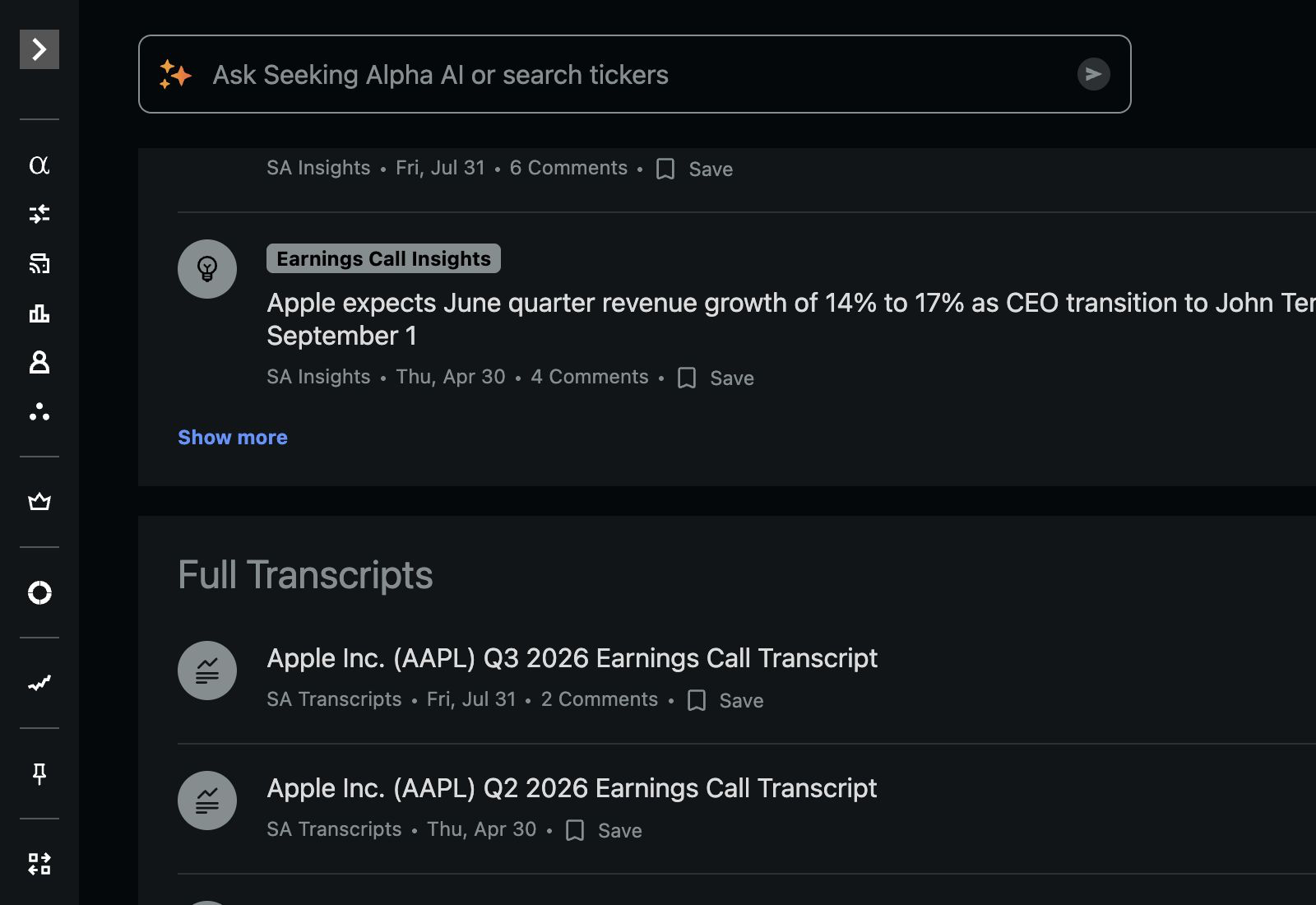Screen dimensions: 1316x905
Task: Click the Fri, Jul 31 date on insight
Action: tap(440, 168)
